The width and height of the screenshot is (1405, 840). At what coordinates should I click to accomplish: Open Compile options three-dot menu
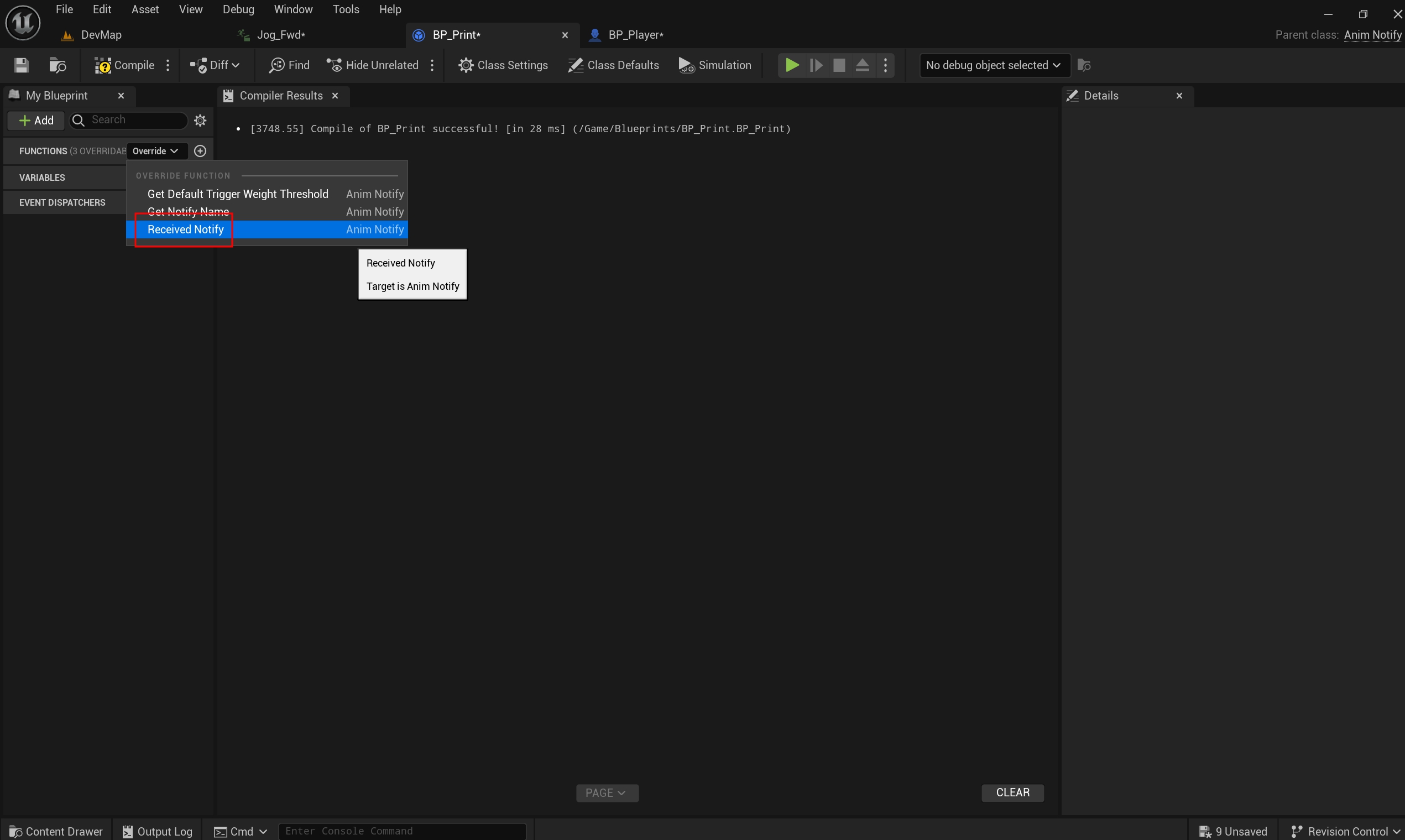pos(168,65)
